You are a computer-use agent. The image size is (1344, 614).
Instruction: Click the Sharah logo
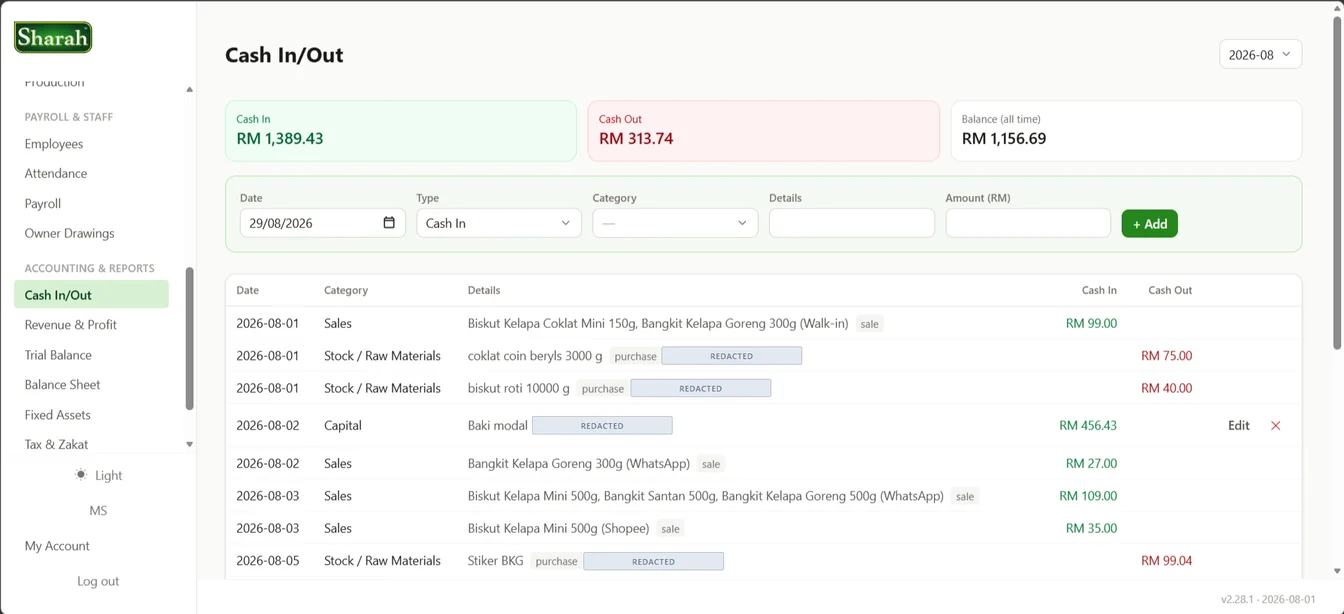coord(53,38)
